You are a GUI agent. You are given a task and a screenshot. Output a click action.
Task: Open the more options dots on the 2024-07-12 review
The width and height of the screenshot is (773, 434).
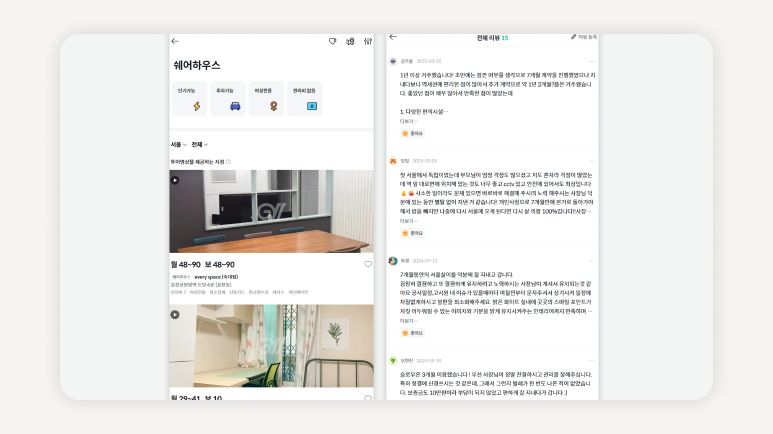click(591, 261)
